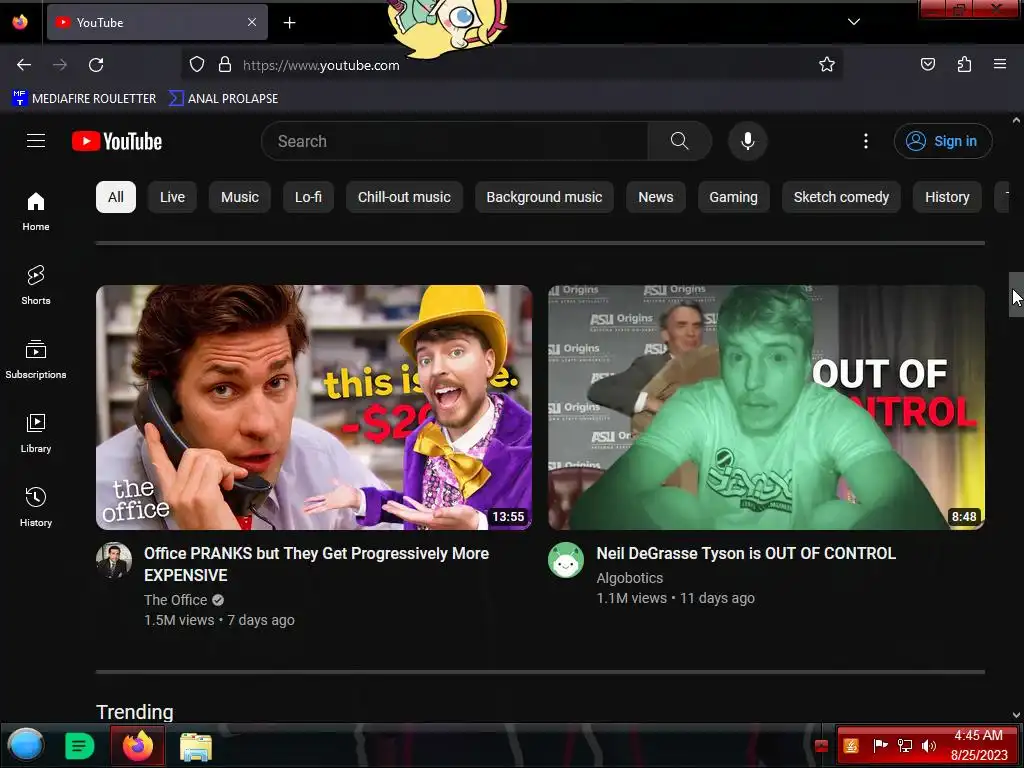Viewport: 1024px width, 768px height.
Task: Click Neil DeGrasse Tyson video title
Action: point(746,553)
